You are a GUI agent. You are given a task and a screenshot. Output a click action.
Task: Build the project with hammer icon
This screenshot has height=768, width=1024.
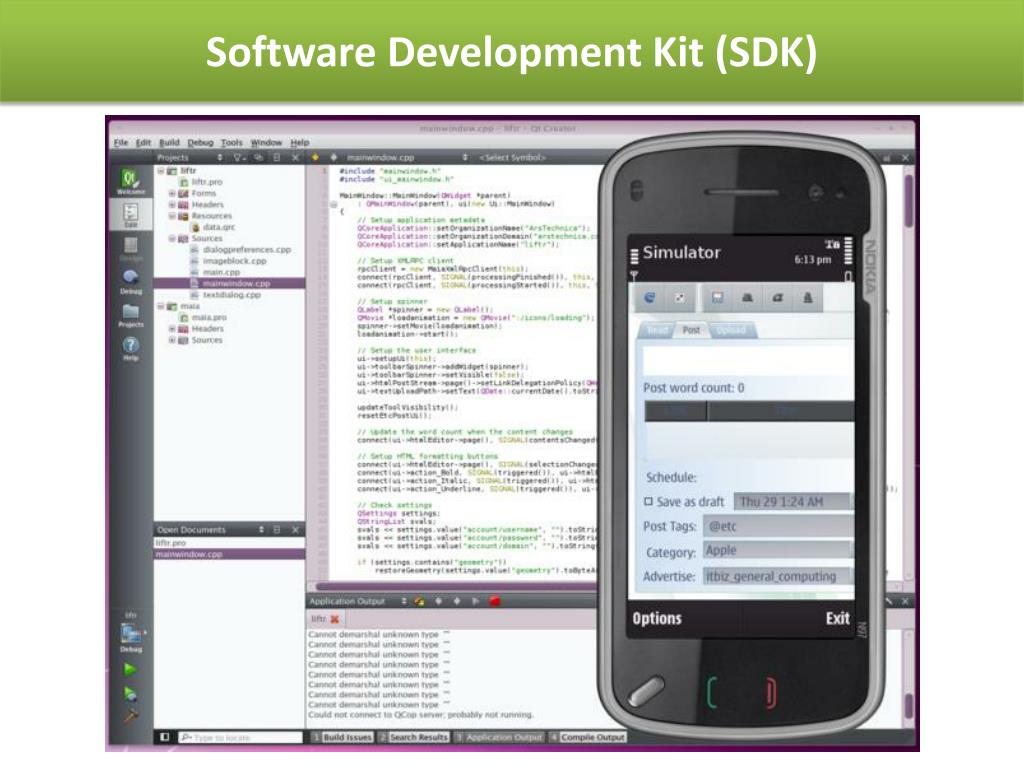[x=130, y=716]
